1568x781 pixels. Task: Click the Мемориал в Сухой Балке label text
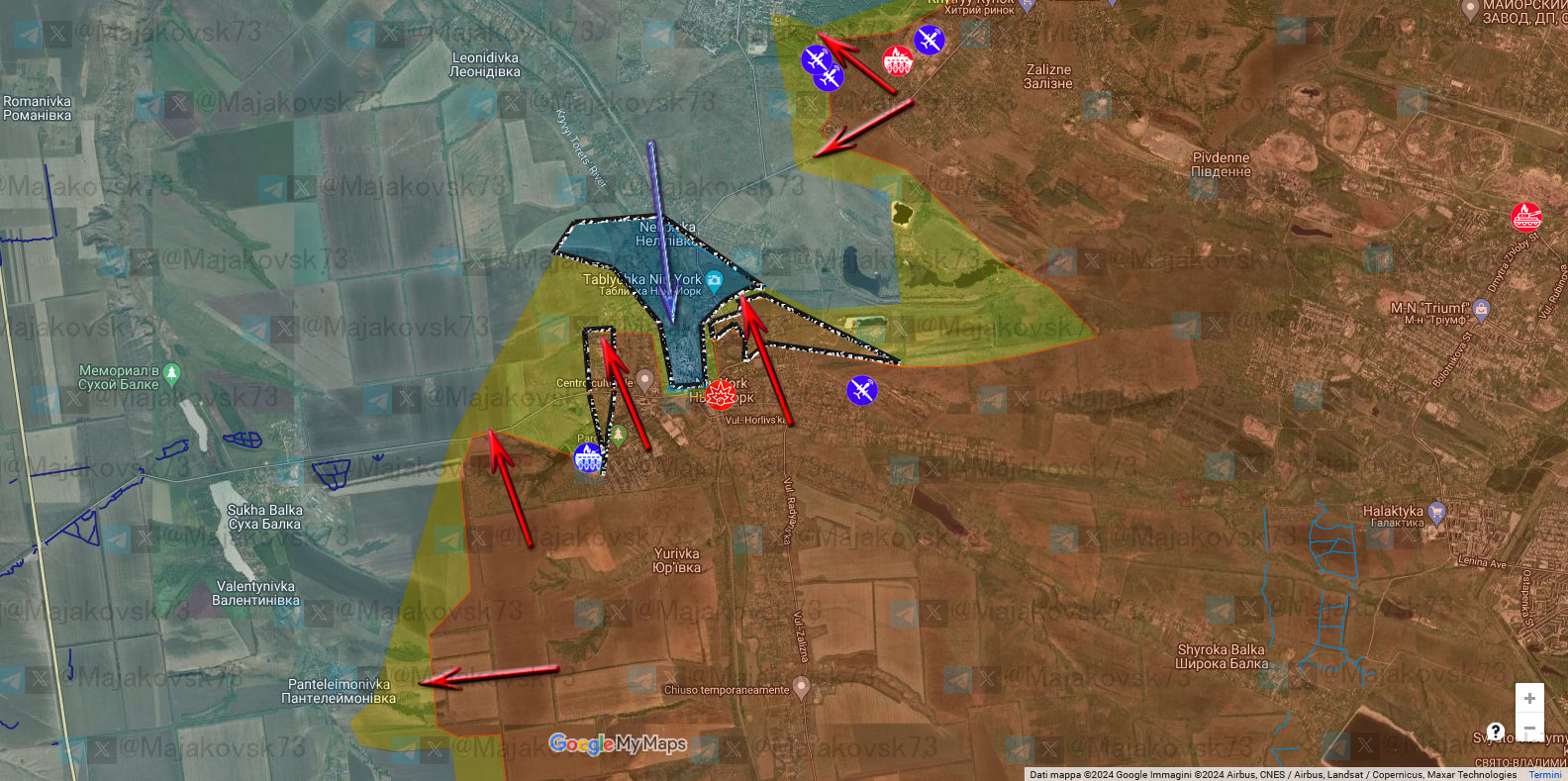119,377
